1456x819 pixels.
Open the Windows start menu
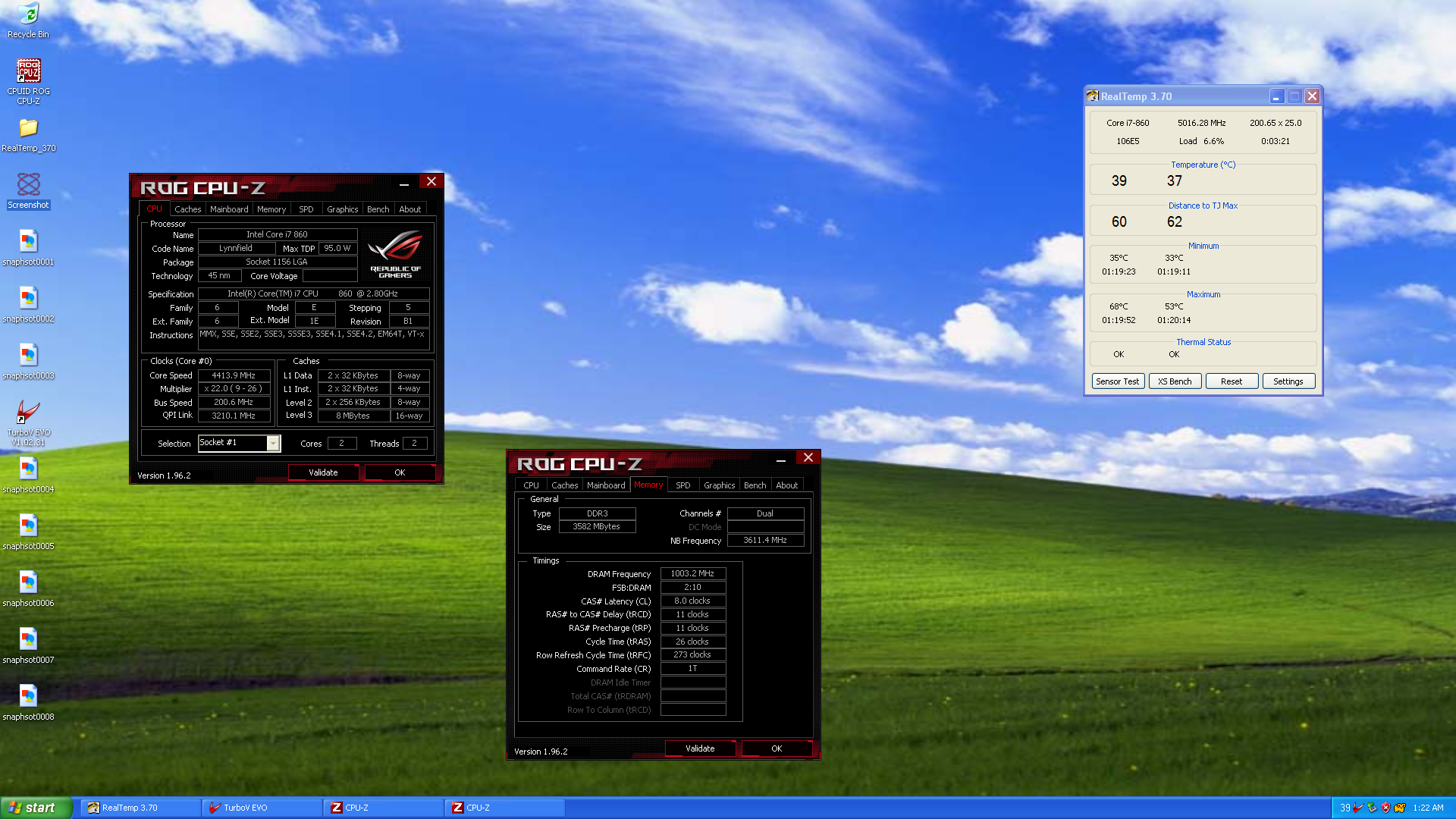(x=36, y=808)
